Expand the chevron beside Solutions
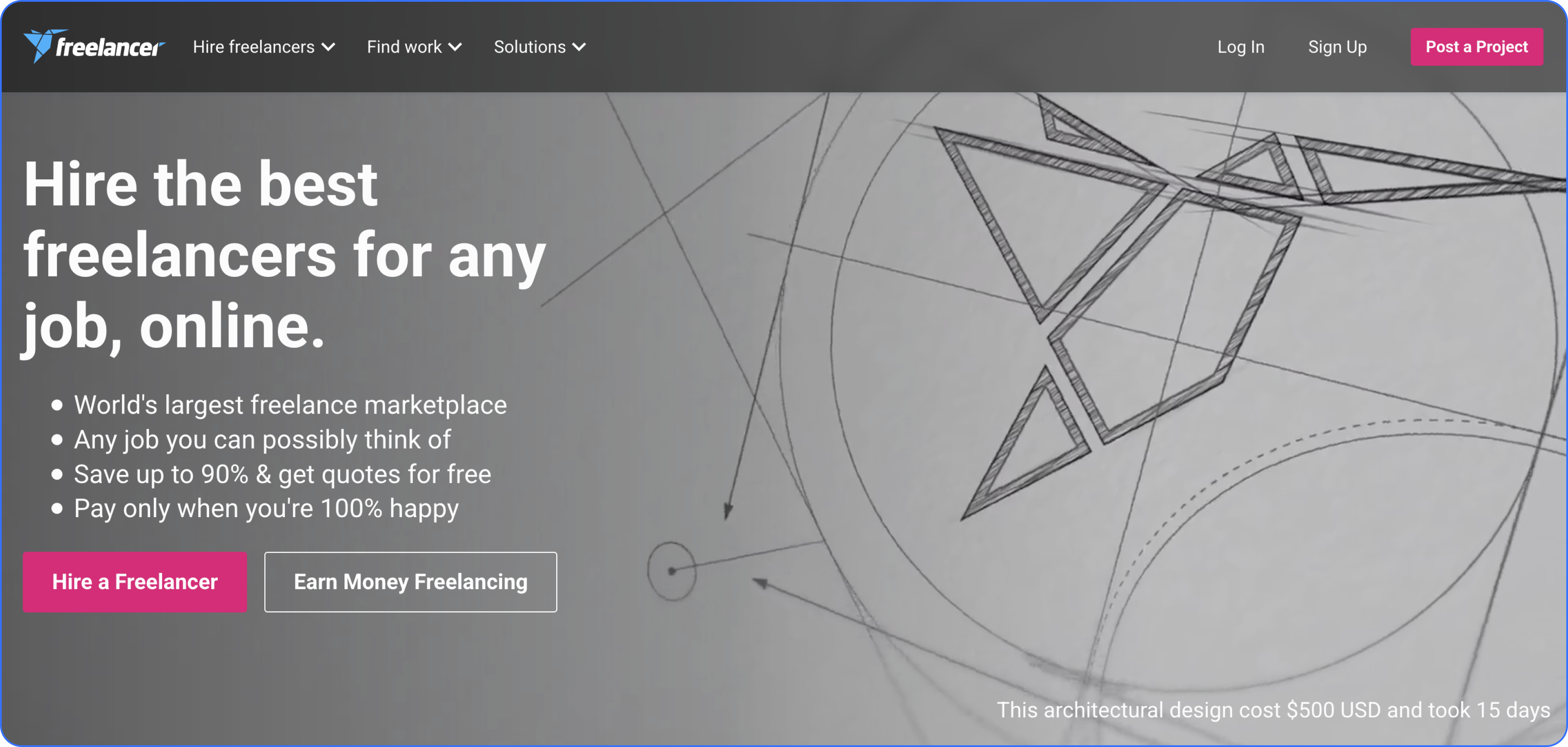The width and height of the screenshot is (1568, 747). pyautogui.click(x=579, y=47)
